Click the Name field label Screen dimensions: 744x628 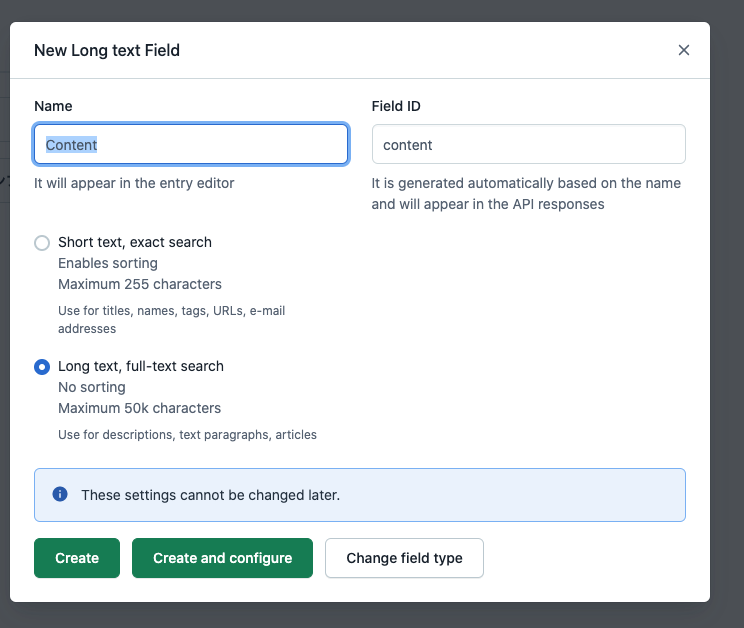(53, 106)
